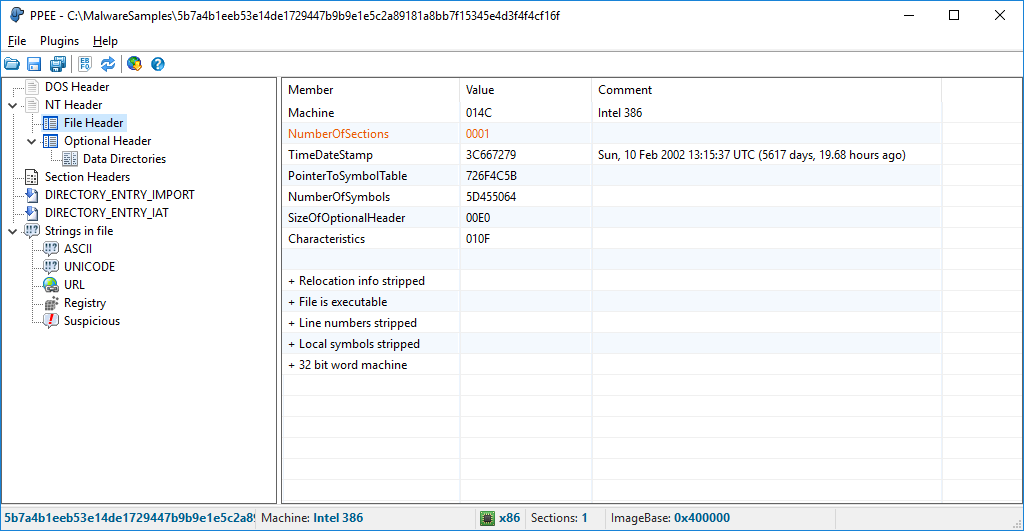Click the Strings in file bubble icon
Screen dimensions: 1024x531
pos(31,231)
